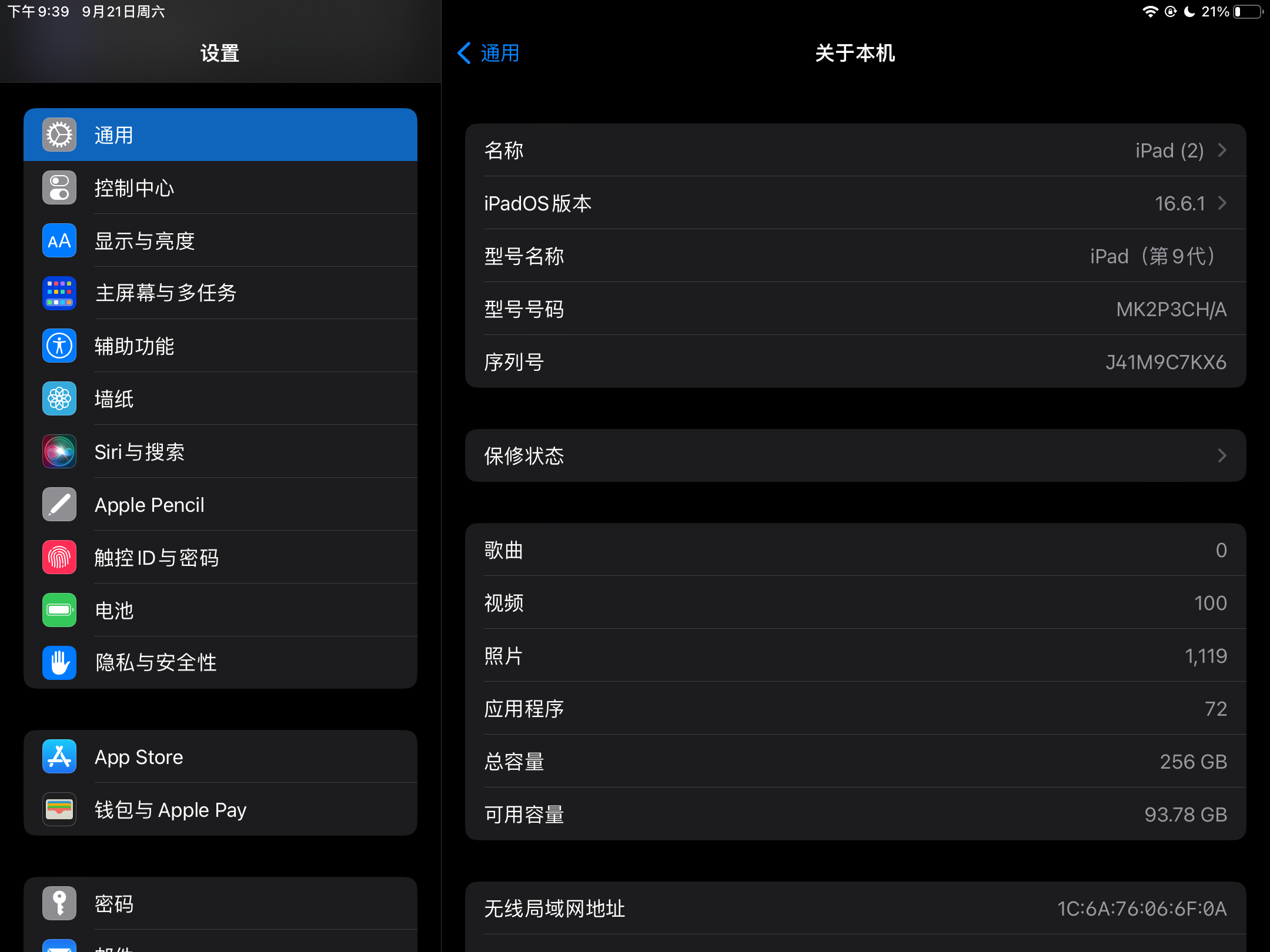Expand the warranty status row (保修状态)

click(855, 455)
